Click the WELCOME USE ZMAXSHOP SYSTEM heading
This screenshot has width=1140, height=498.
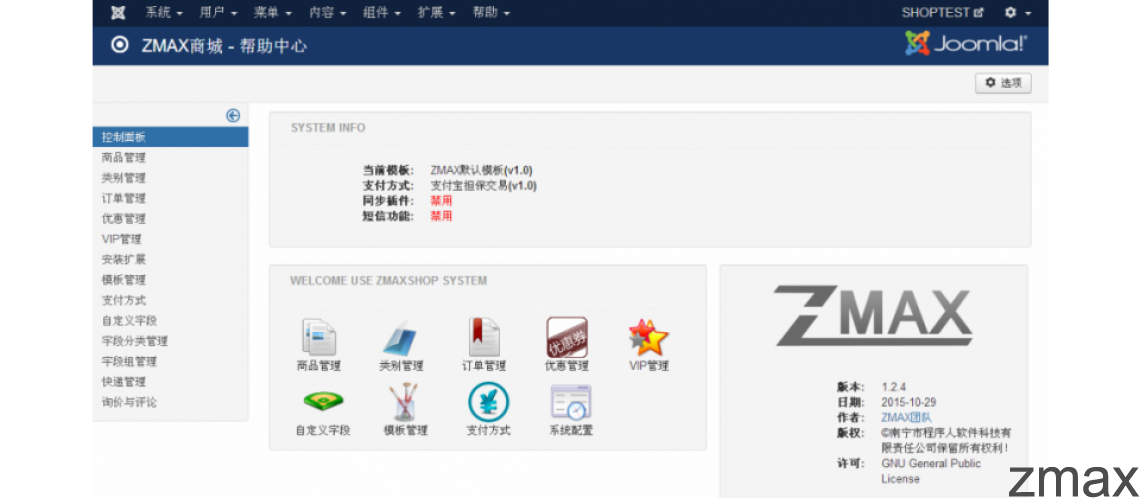388,281
